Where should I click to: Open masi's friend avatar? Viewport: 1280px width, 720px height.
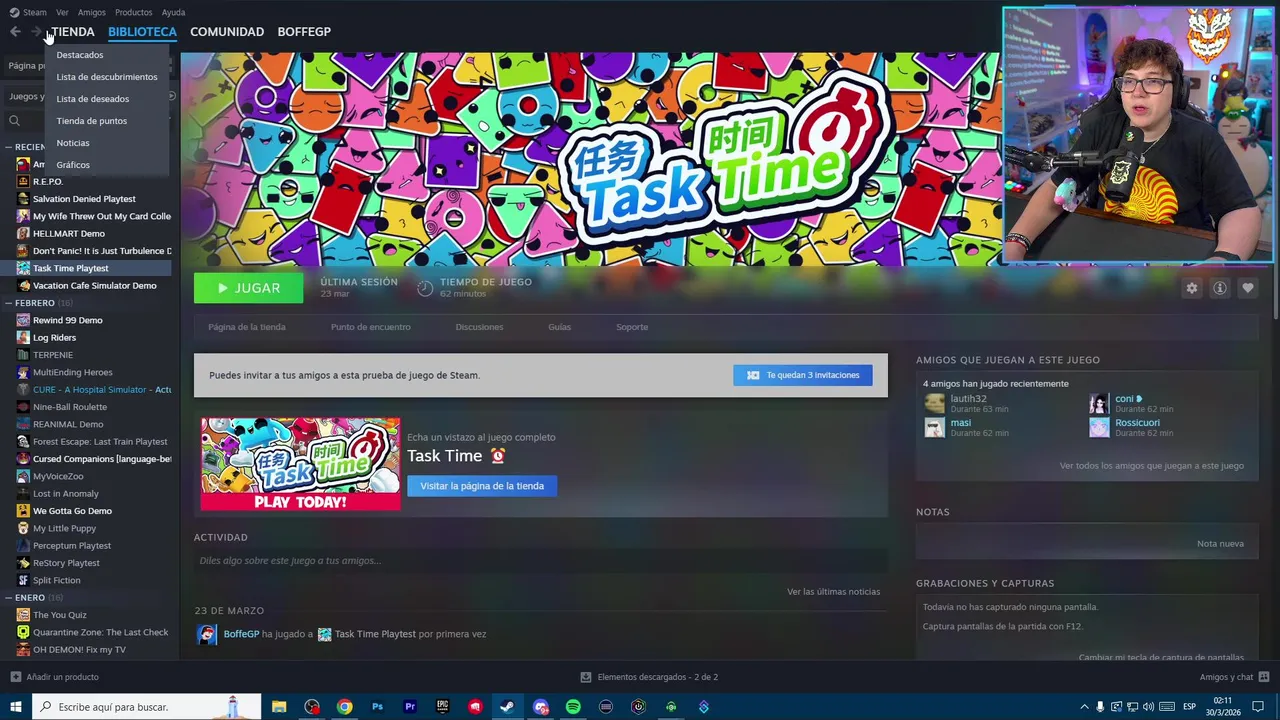click(x=934, y=427)
